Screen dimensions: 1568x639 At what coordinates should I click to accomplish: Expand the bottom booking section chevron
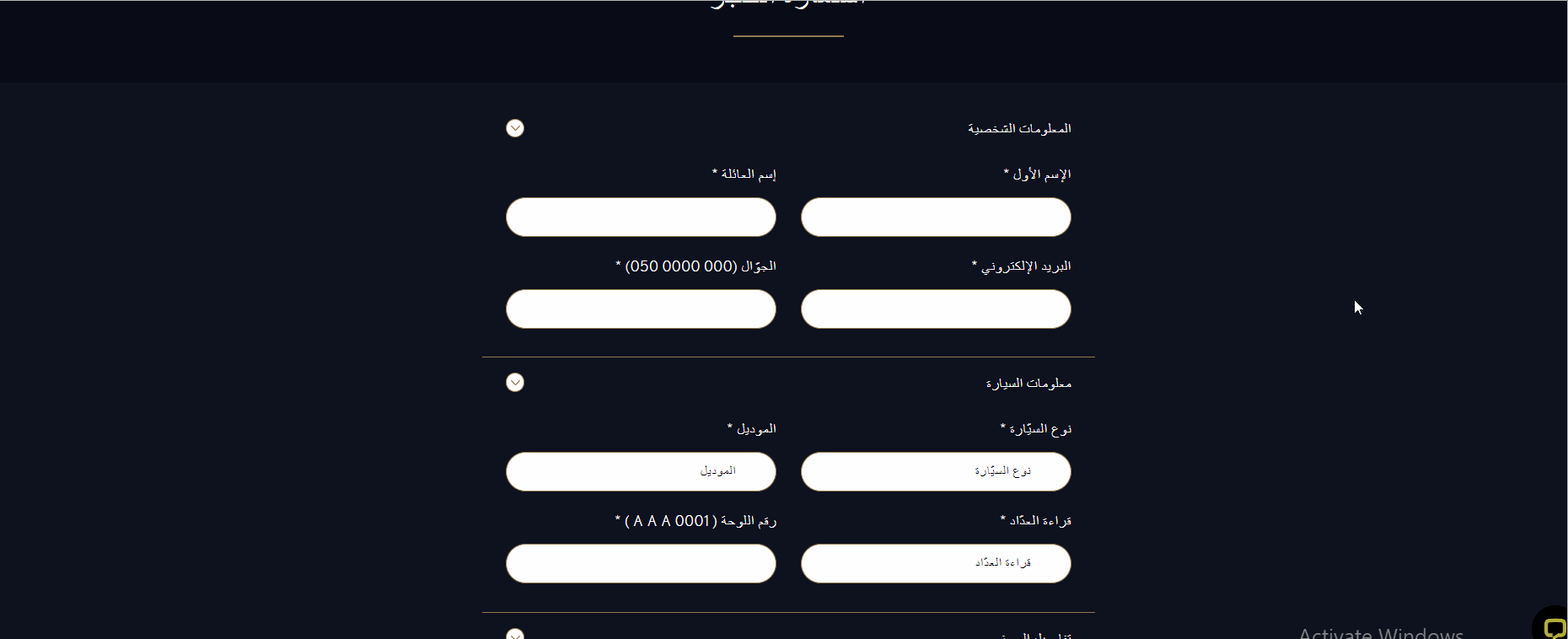click(x=515, y=634)
